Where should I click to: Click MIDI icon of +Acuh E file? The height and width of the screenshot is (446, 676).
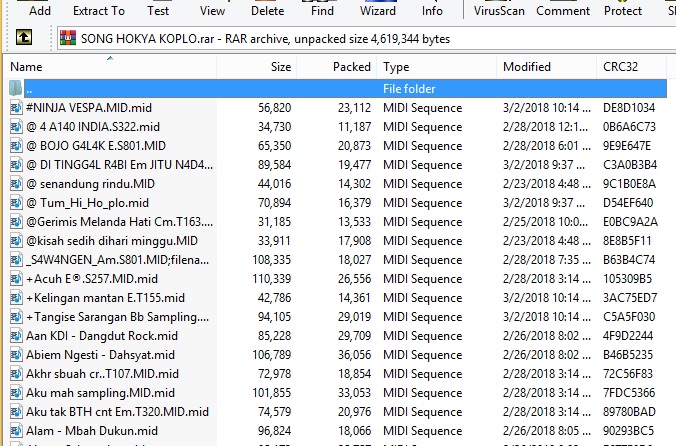pyautogui.click(x=16, y=278)
